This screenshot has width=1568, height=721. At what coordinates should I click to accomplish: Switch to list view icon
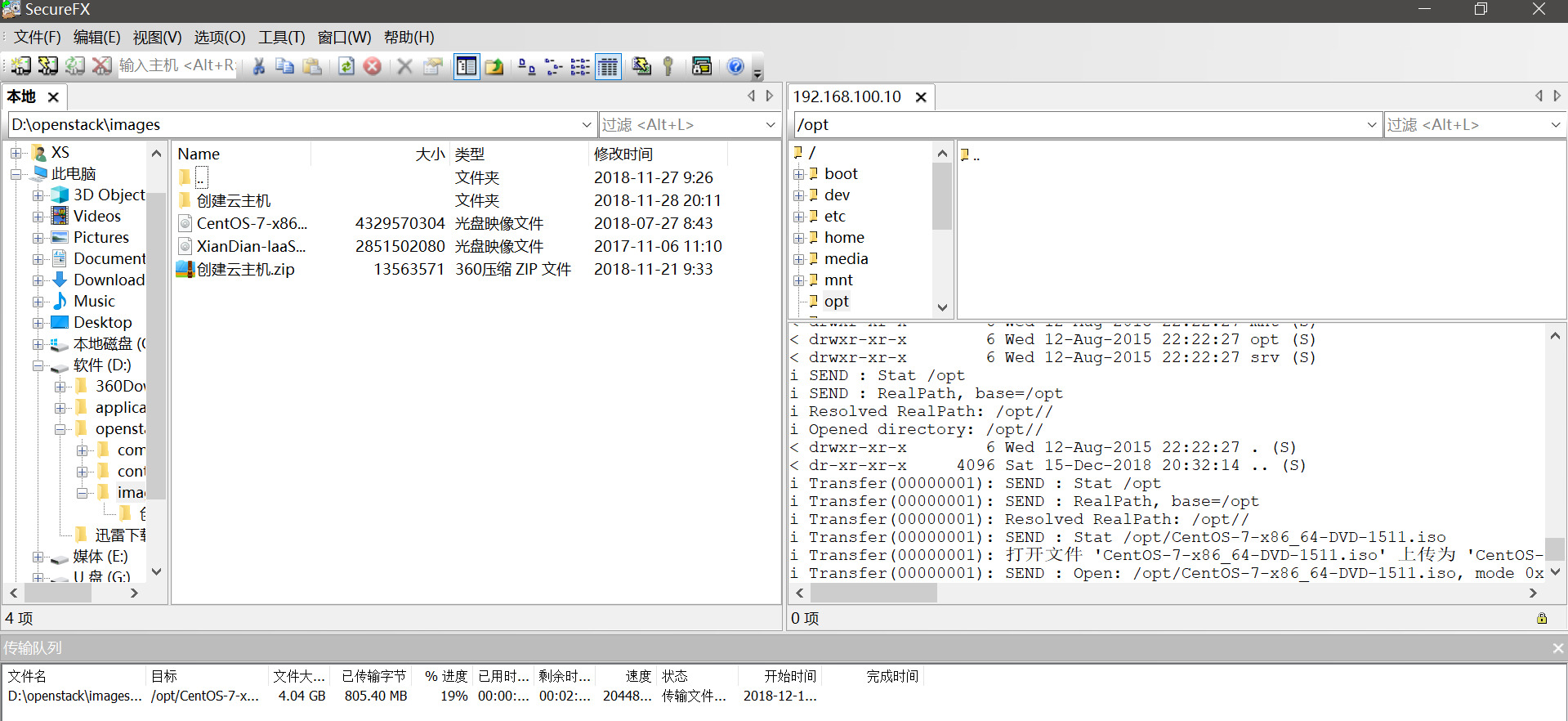click(x=580, y=66)
